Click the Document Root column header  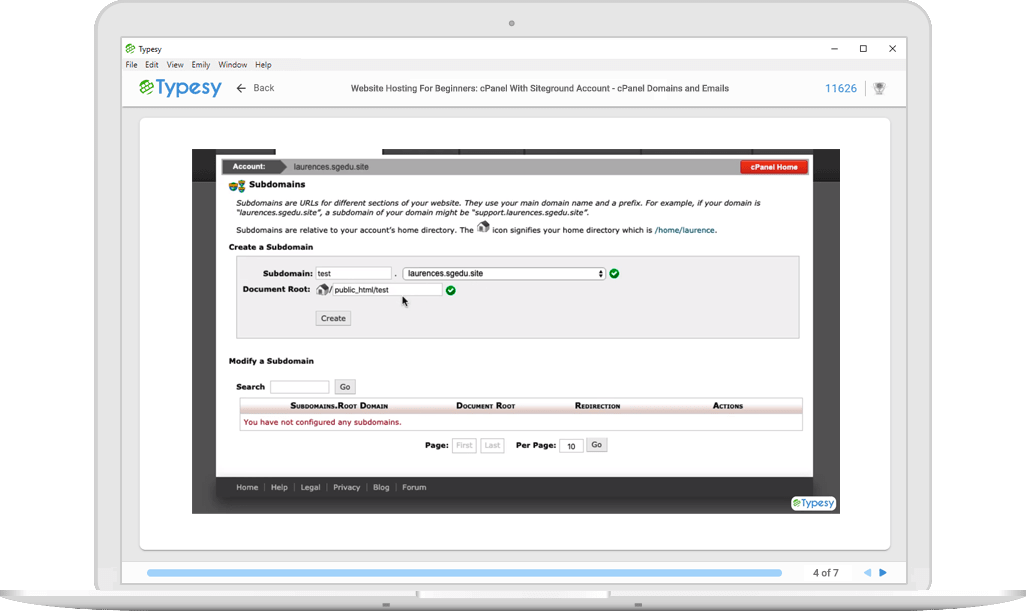(x=486, y=406)
